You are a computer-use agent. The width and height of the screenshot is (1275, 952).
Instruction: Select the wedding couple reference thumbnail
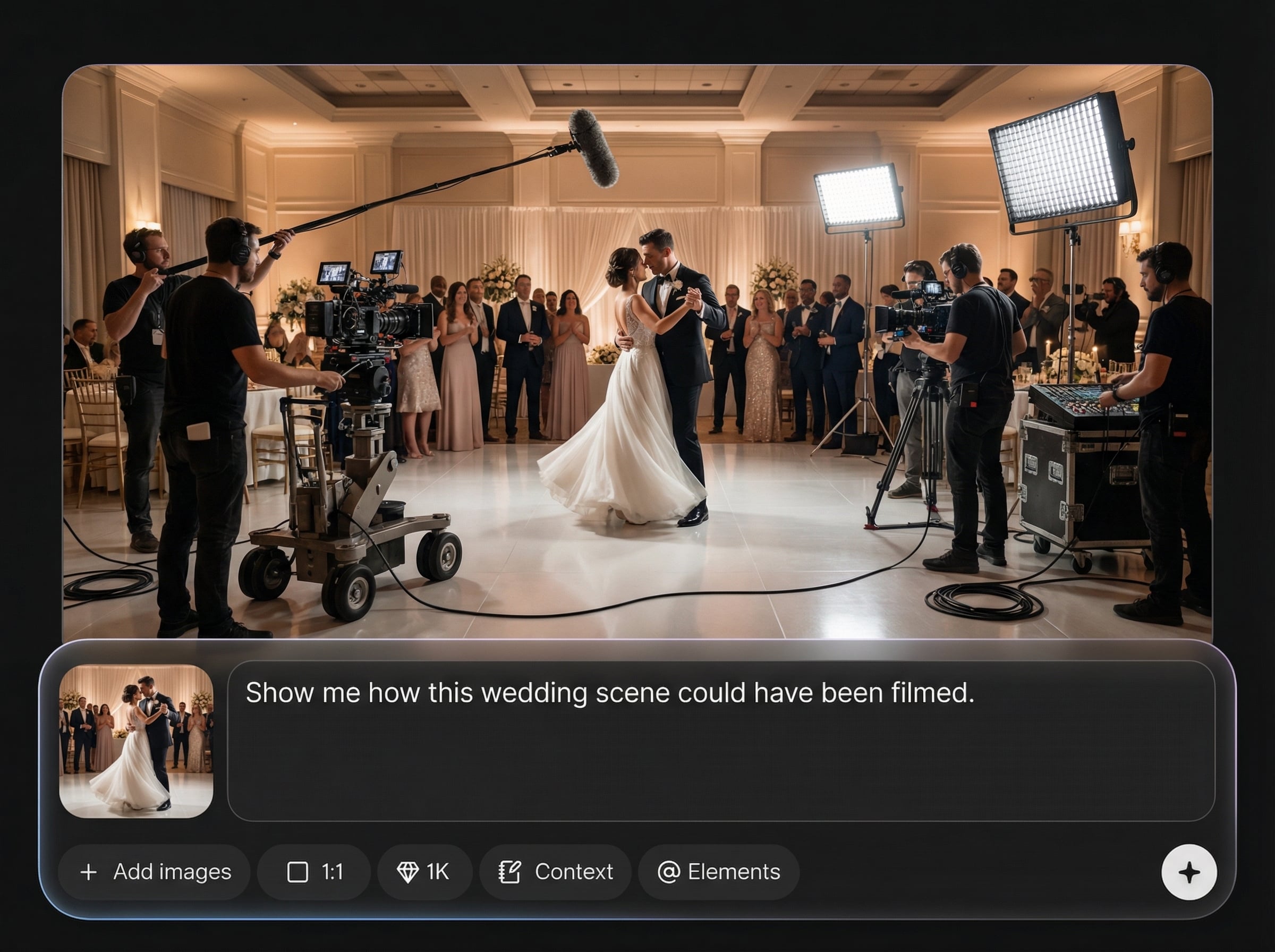[137, 742]
